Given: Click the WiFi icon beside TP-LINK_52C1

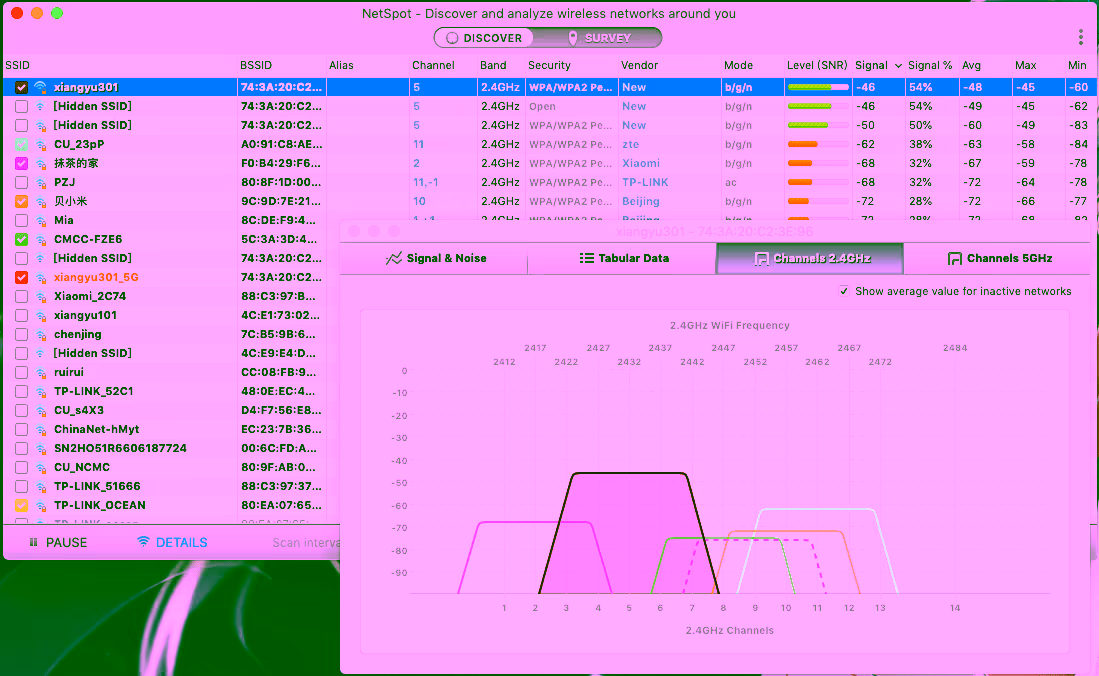Looking at the screenshot, I should [41, 391].
